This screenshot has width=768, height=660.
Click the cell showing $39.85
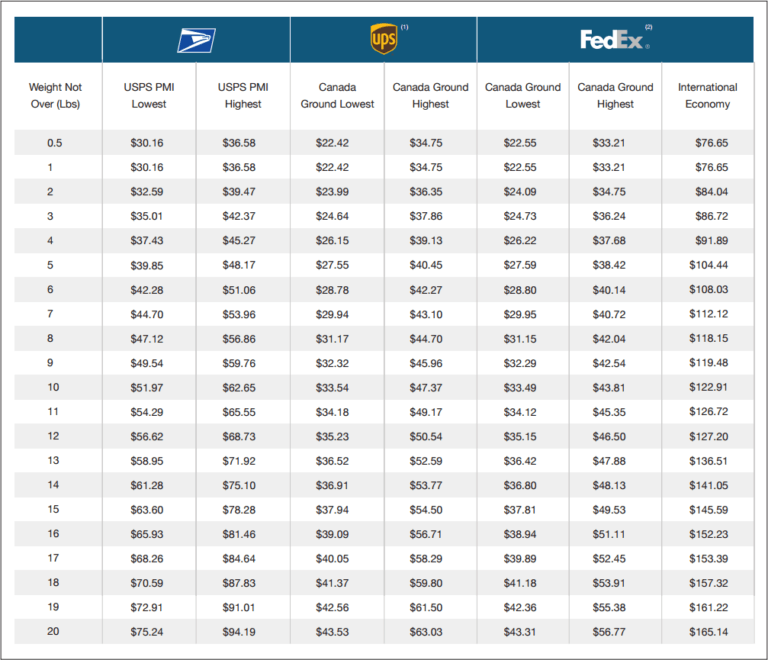point(146,265)
